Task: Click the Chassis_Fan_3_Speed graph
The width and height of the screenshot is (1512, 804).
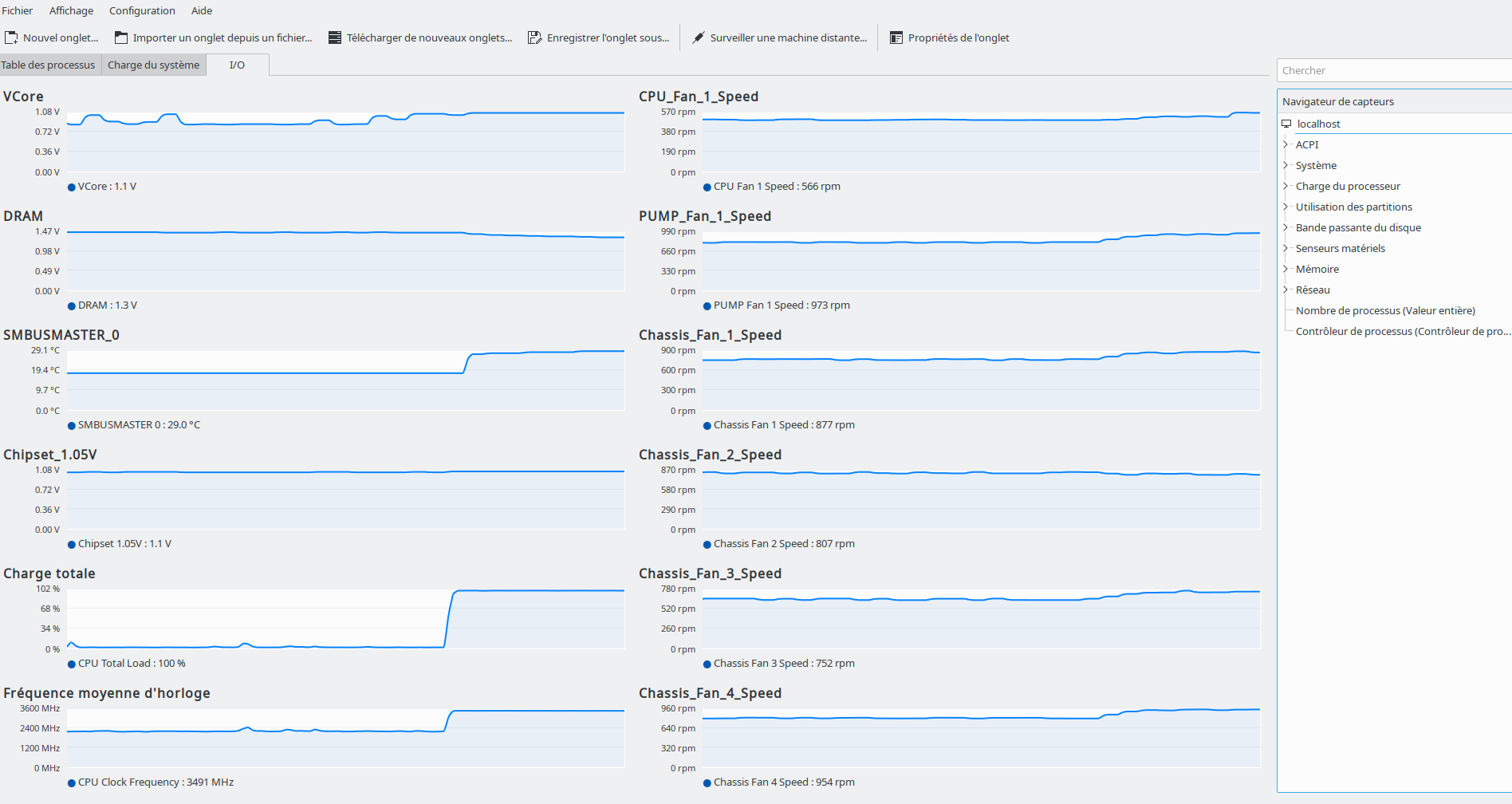Action: tap(981, 619)
